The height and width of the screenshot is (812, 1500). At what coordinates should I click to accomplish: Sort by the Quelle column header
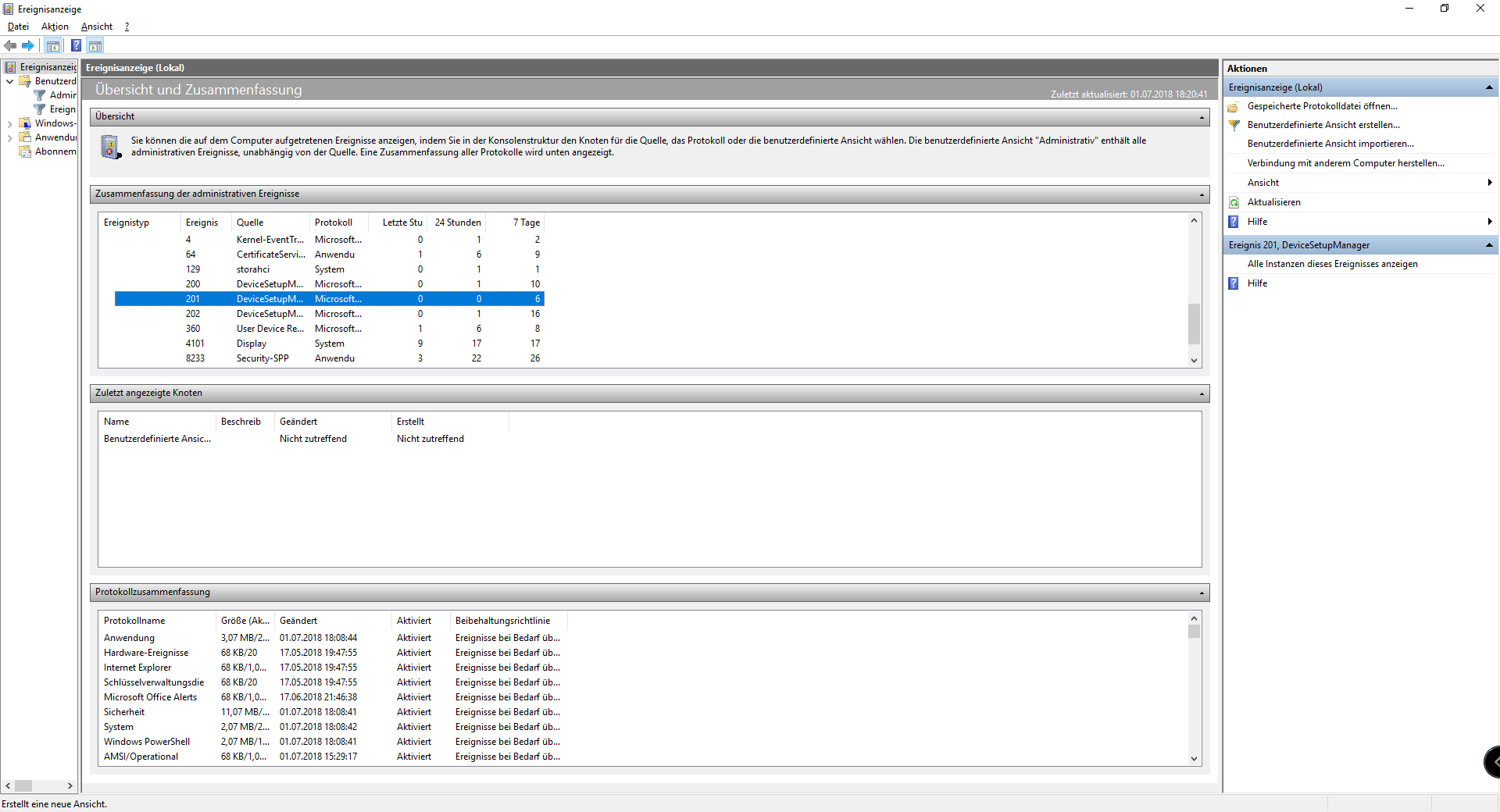[270, 223]
